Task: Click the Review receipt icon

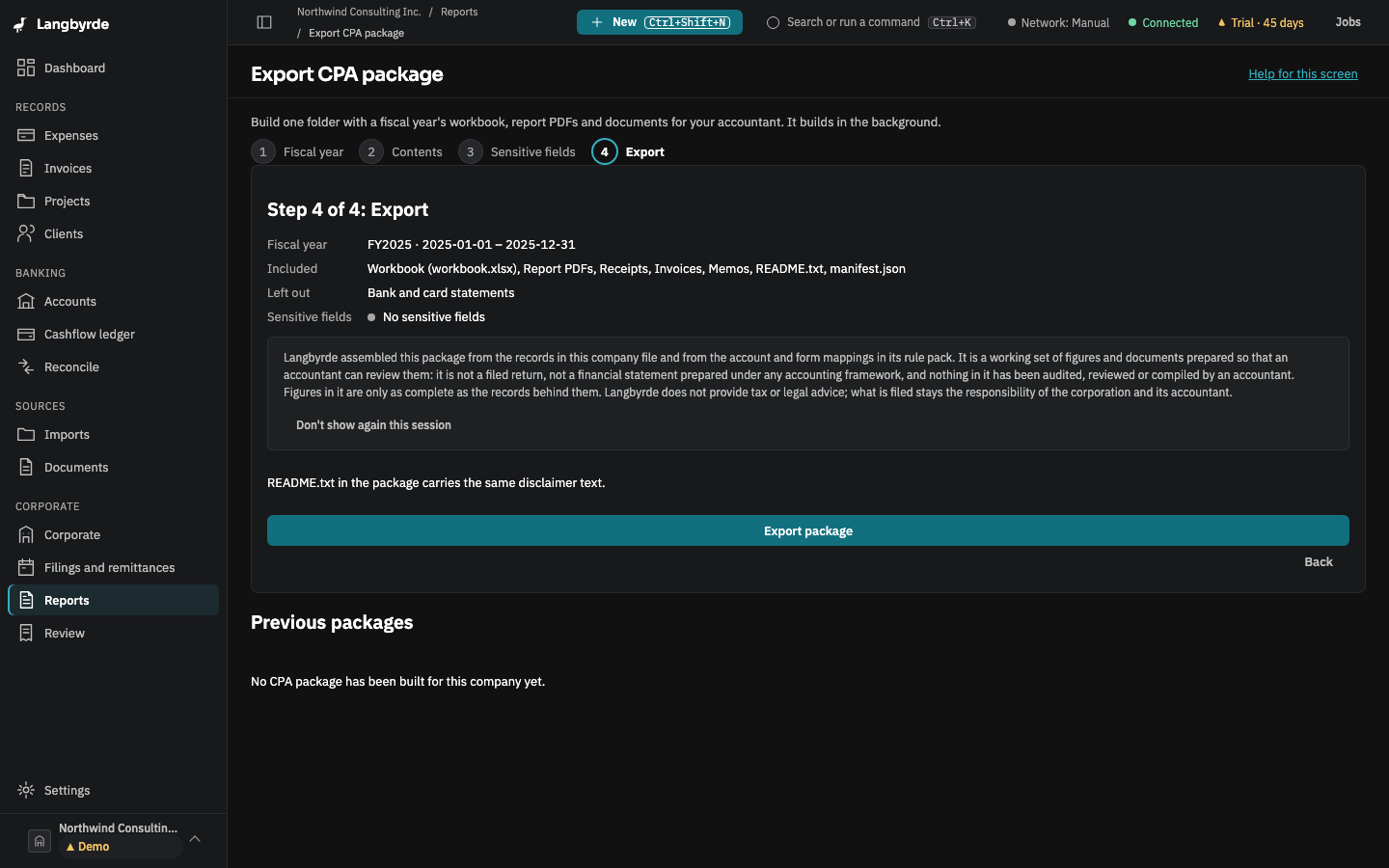Action: tap(26, 633)
